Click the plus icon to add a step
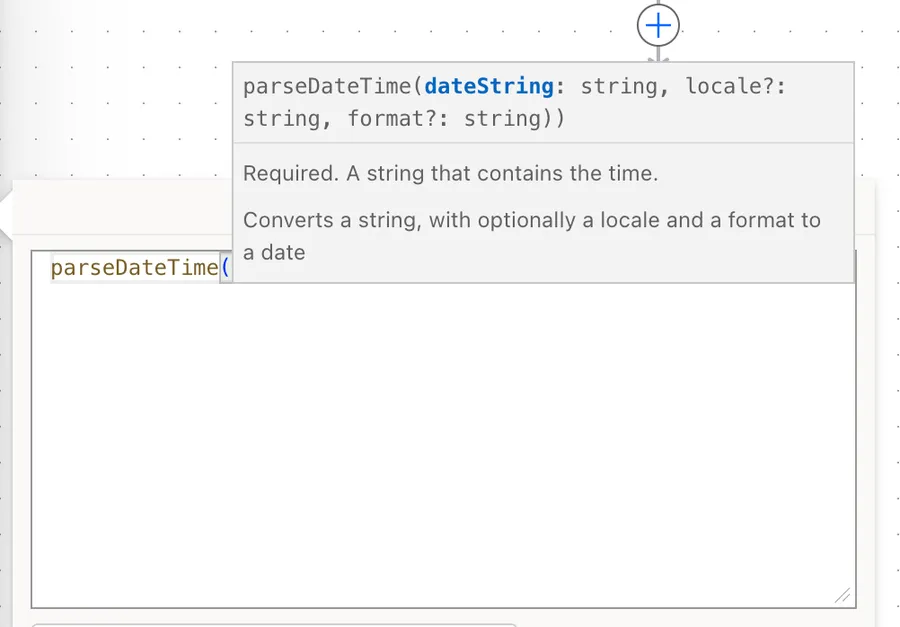900x627 pixels. (x=658, y=25)
